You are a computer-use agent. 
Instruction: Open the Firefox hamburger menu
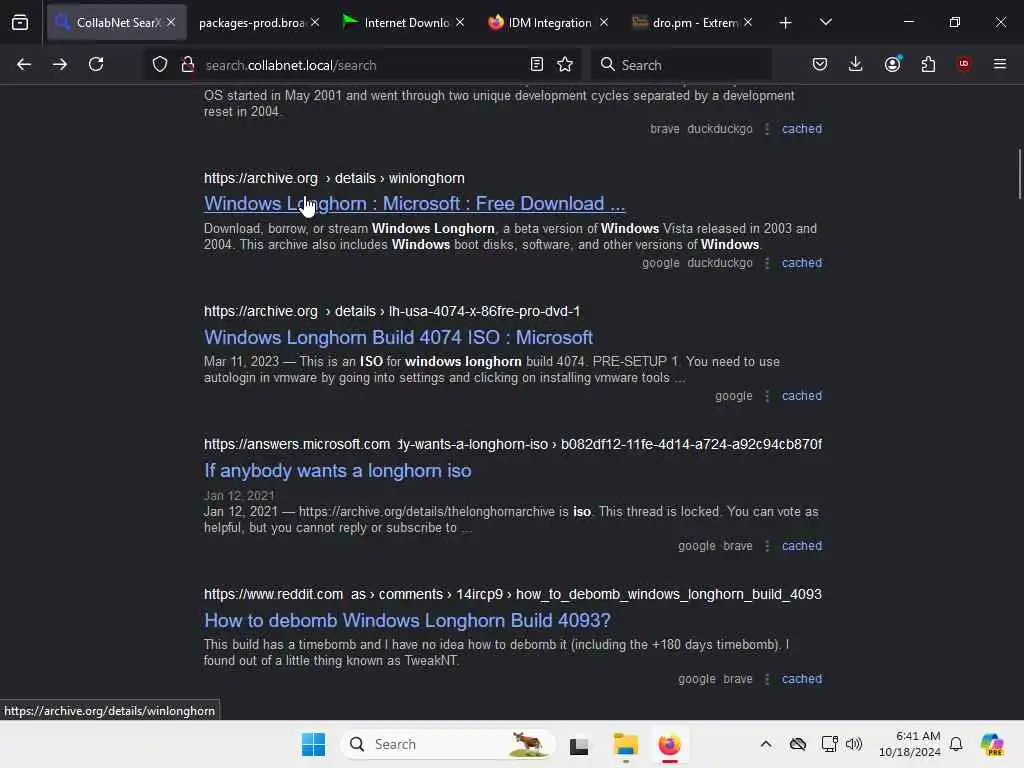coord(1000,64)
